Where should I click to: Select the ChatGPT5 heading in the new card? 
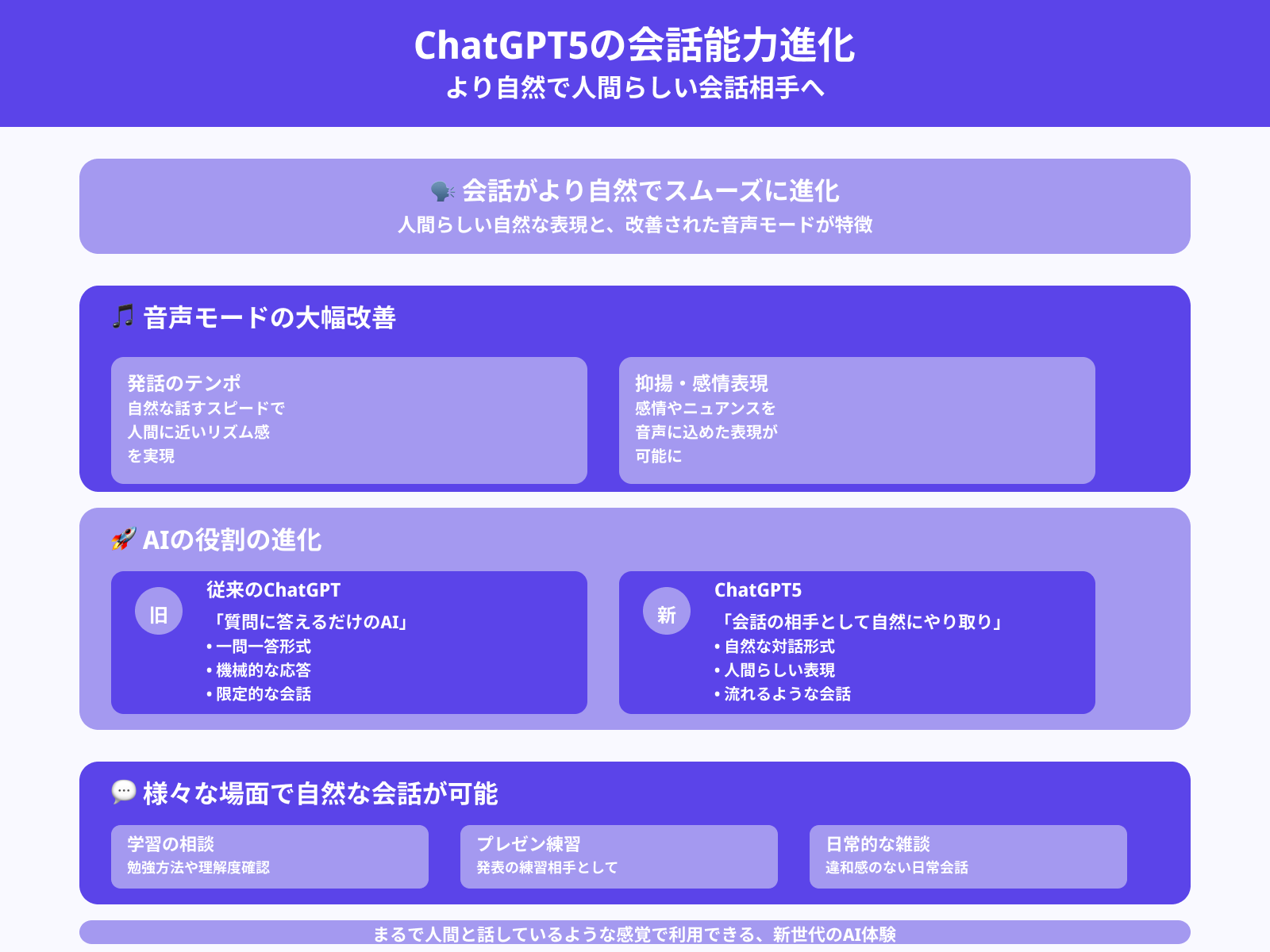(x=758, y=590)
